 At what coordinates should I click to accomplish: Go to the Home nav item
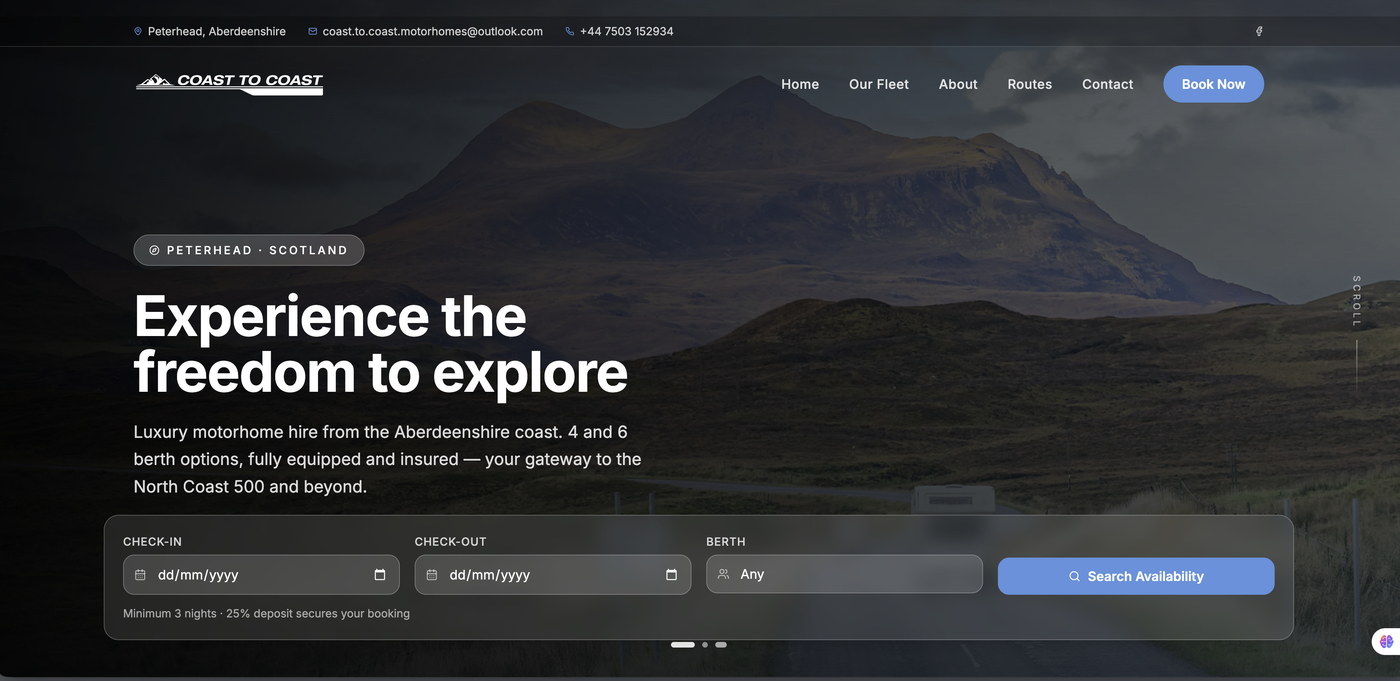click(x=800, y=84)
